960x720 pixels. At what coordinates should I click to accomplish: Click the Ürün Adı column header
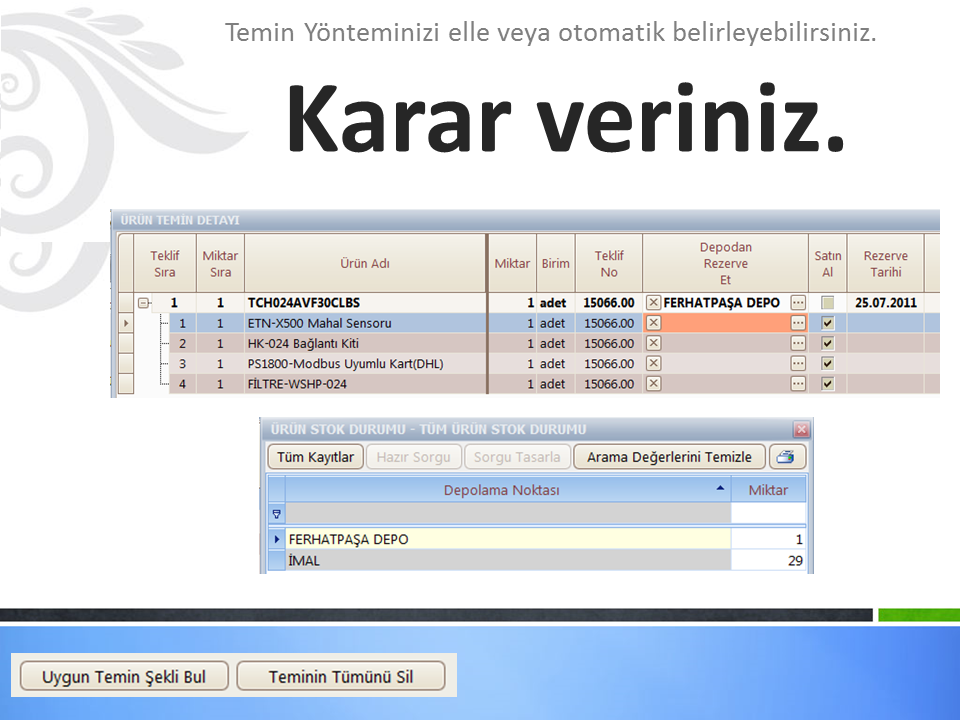(365, 264)
